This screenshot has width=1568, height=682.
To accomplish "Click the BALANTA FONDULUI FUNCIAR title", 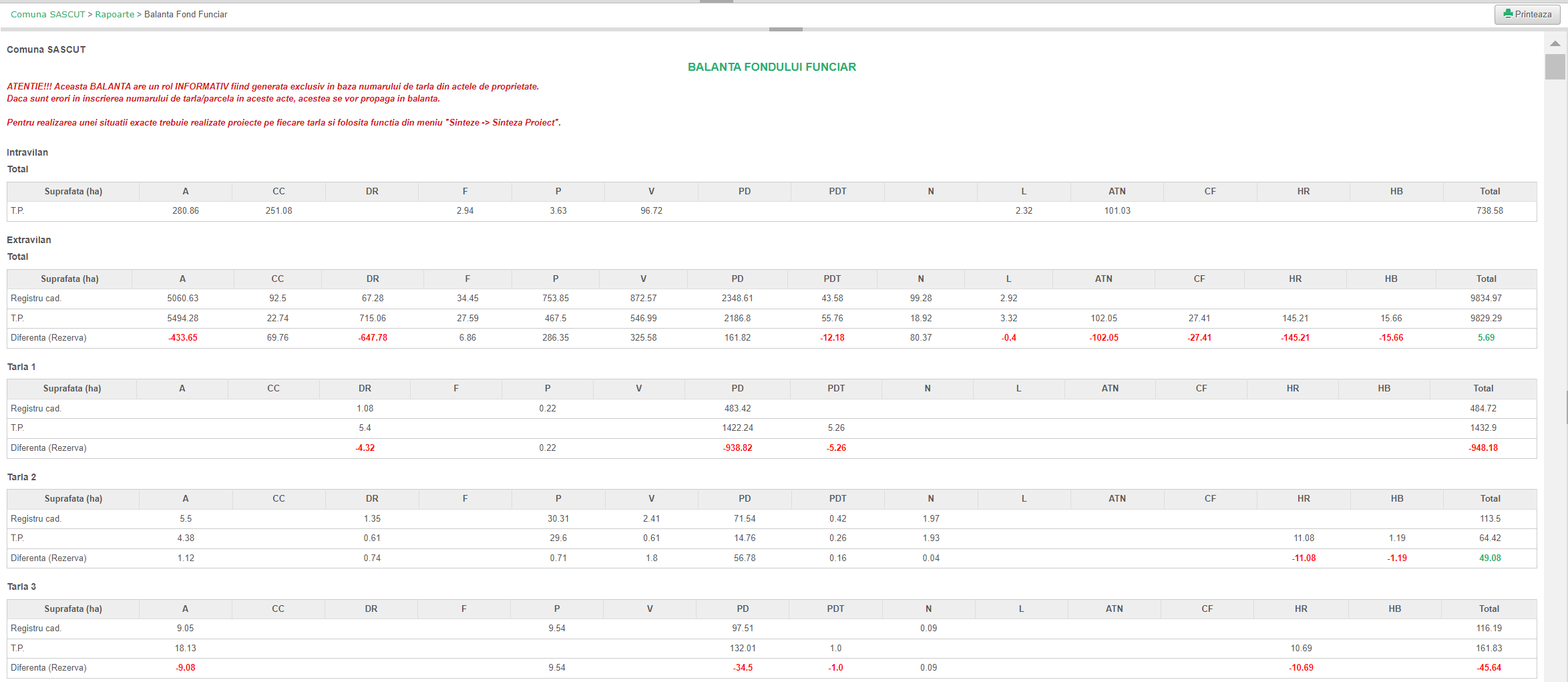I will click(771, 67).
